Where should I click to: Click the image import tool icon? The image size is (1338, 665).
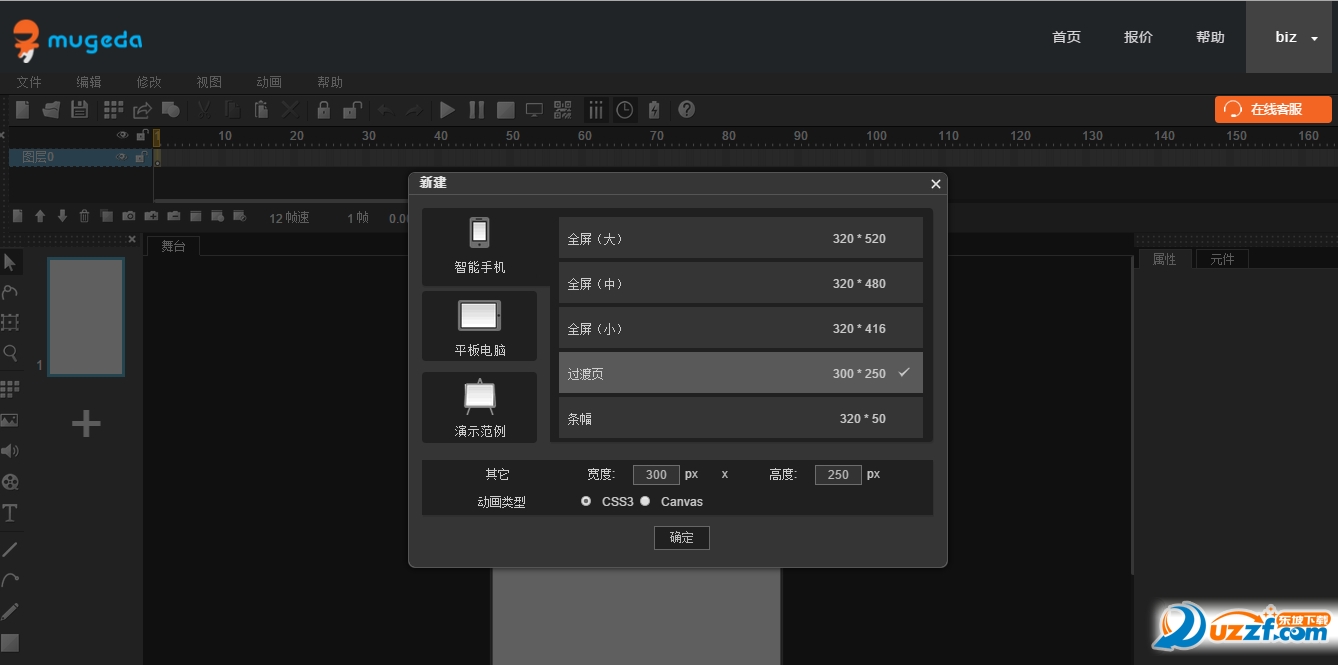[10, 420]
